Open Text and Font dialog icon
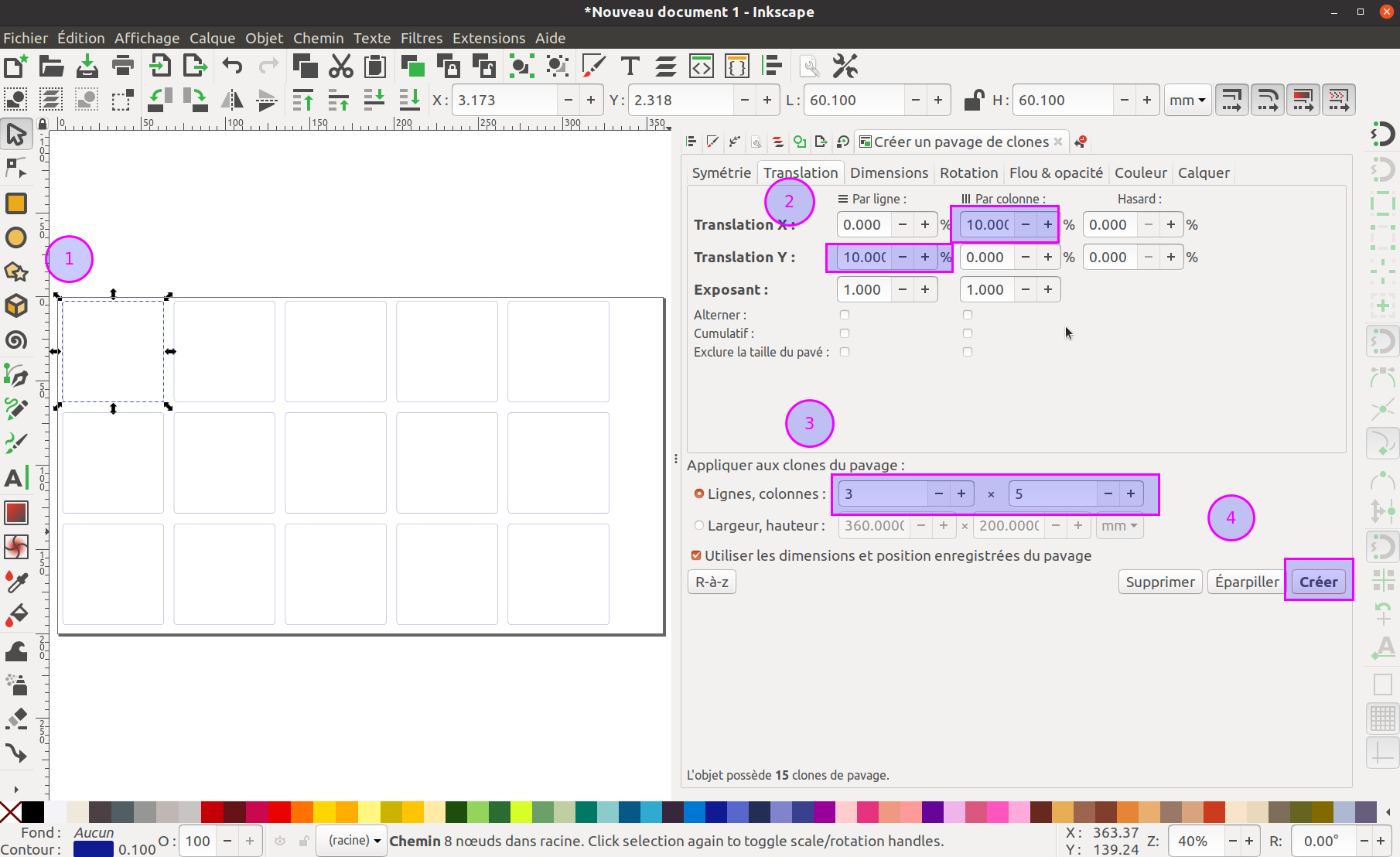Screen dimensions: 1400x857 (630, 66)
